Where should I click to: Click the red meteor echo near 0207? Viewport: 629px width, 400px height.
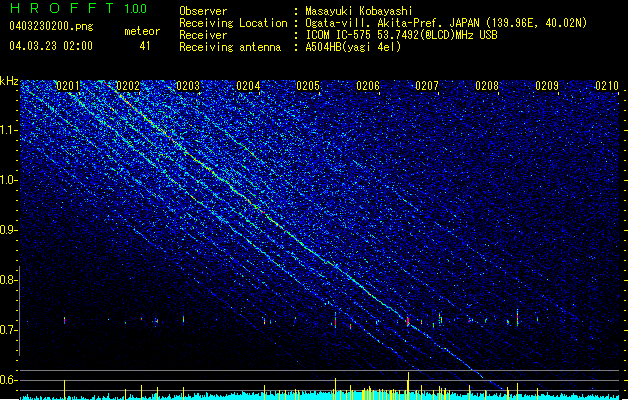(x=408, y=321)
